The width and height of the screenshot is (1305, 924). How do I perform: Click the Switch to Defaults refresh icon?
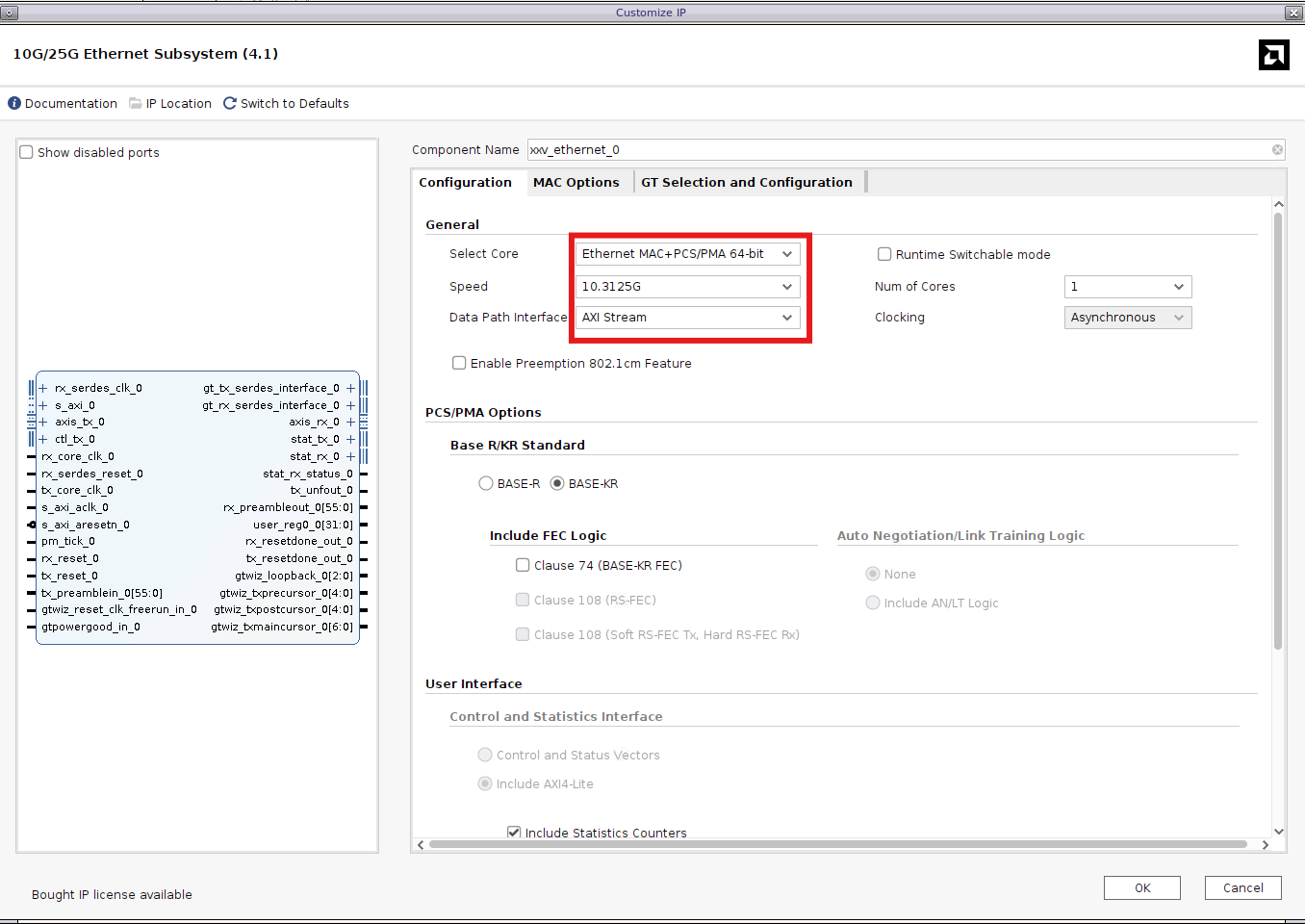point(230,103)
